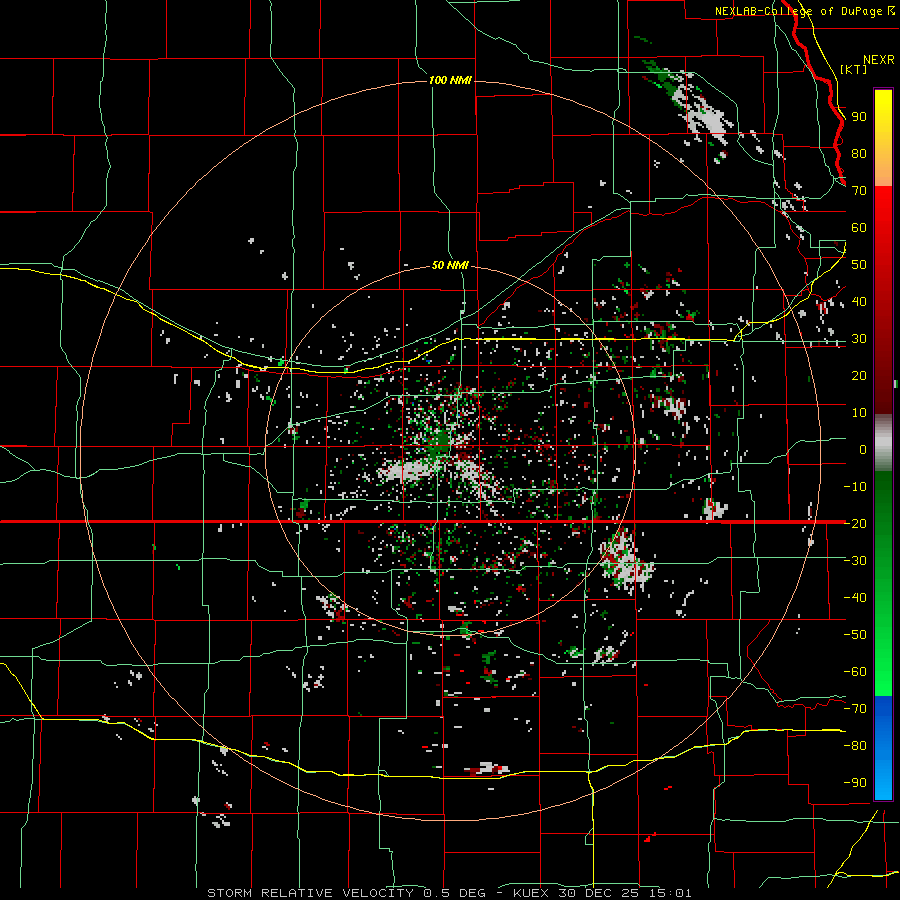
Task: Select the -30 value on velocity scale
Action: click(x=855, y=561)
